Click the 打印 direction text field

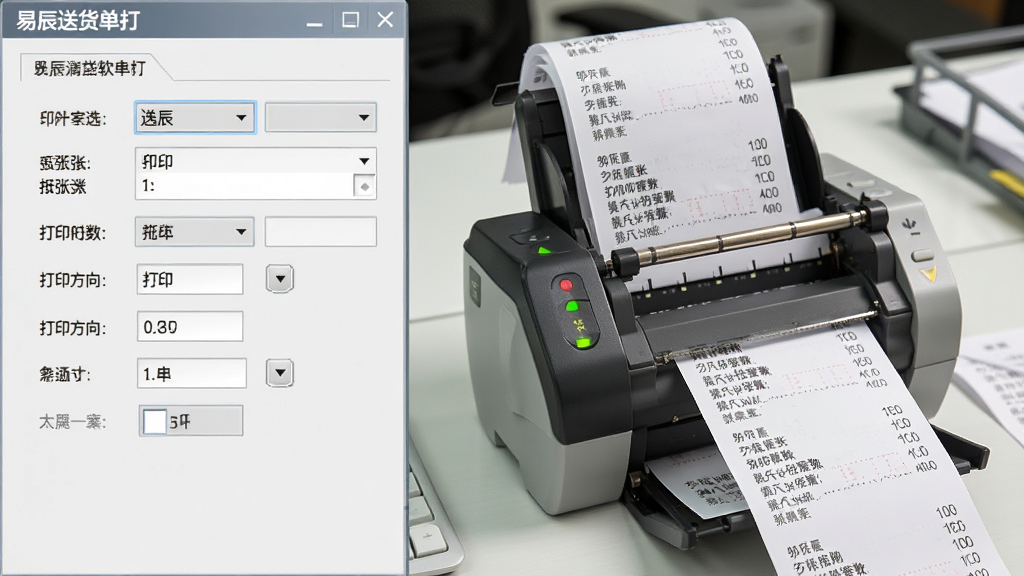(189, 280)
